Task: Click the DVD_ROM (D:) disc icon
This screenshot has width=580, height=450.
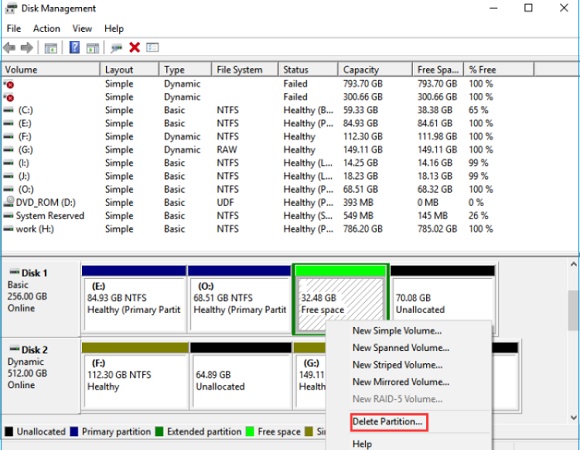Action: point(9,202)
